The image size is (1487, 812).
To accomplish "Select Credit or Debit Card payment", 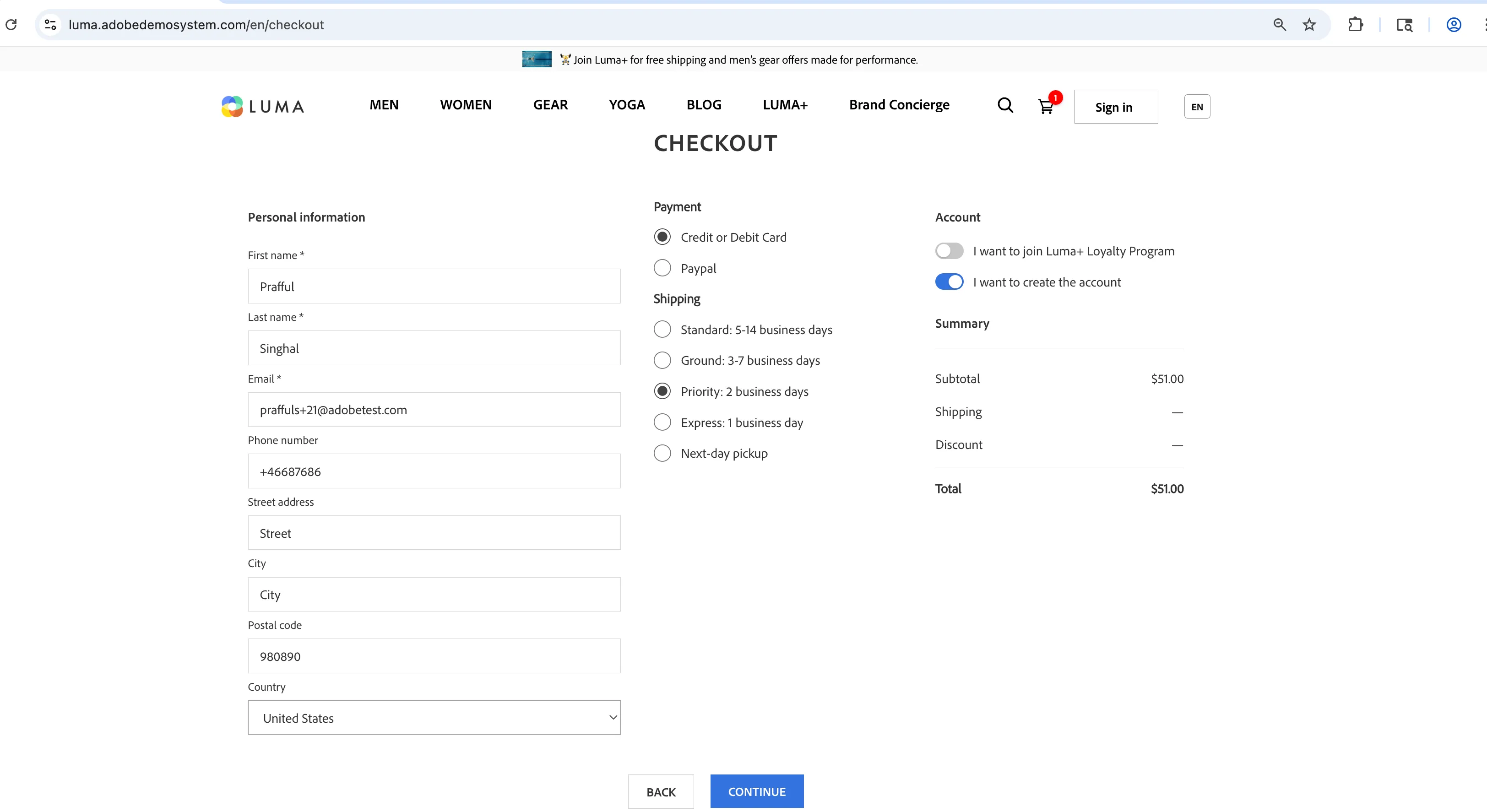I will (x=662, y=237).
